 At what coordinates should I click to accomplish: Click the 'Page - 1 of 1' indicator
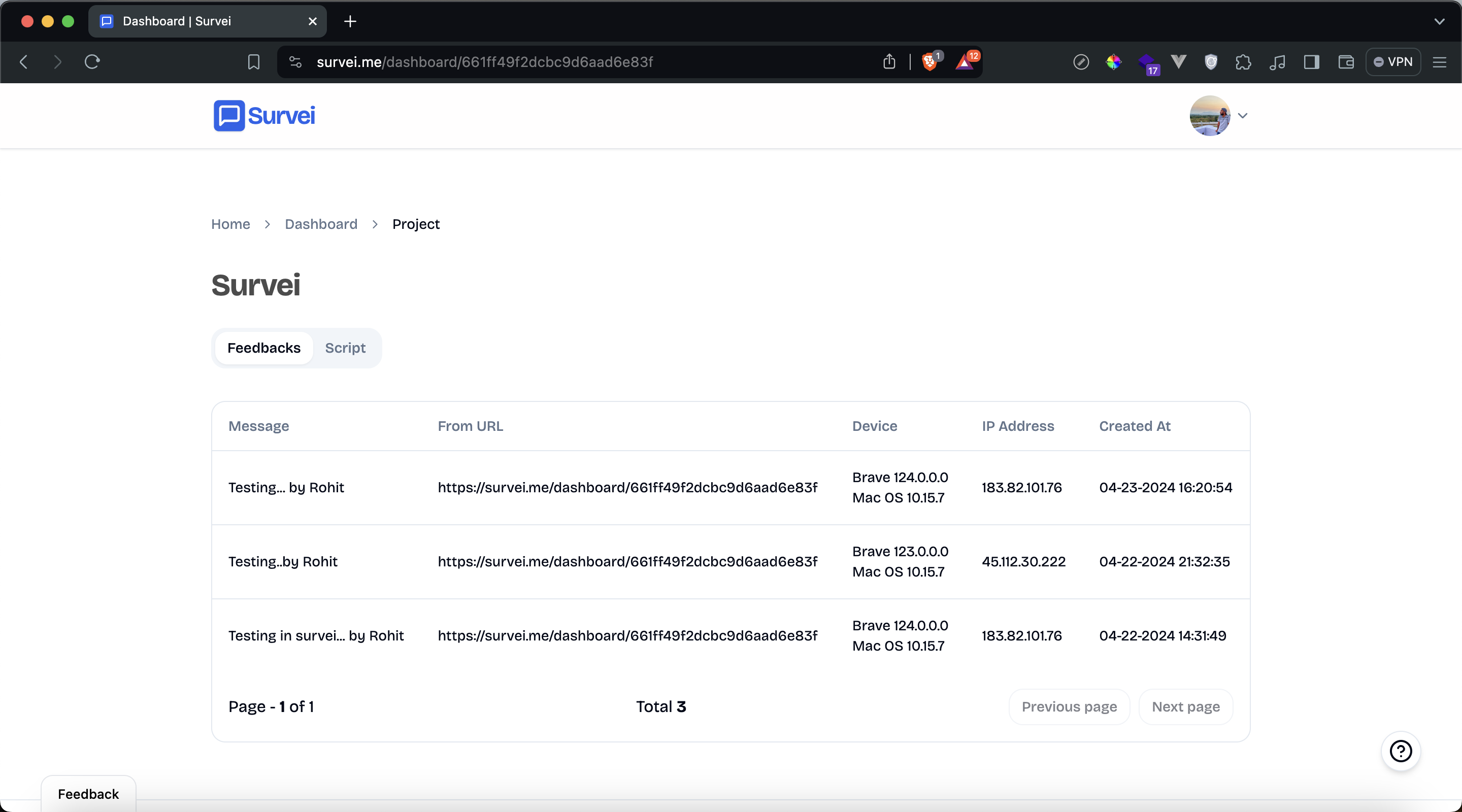point(271,707)
